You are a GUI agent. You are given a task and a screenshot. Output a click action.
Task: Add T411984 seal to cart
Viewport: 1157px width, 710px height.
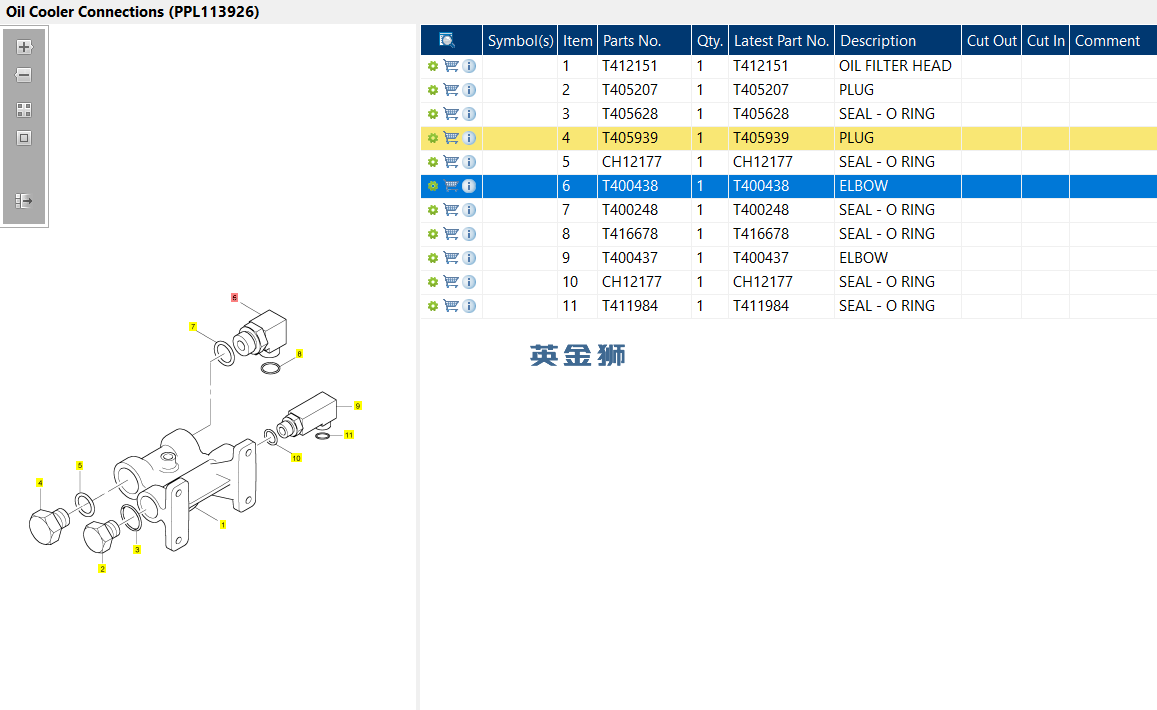451,306
